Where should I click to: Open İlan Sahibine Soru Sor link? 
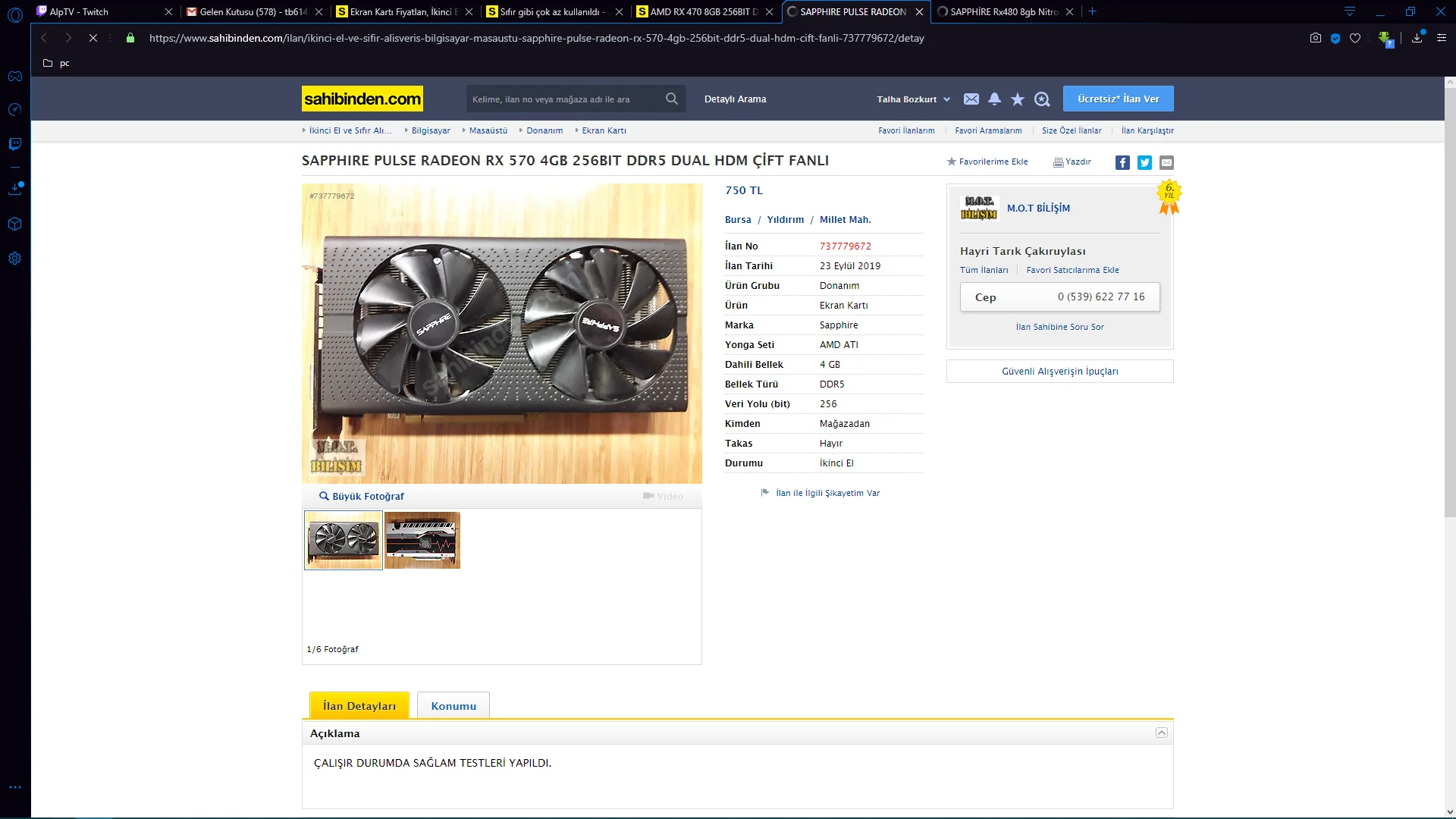1059,327
